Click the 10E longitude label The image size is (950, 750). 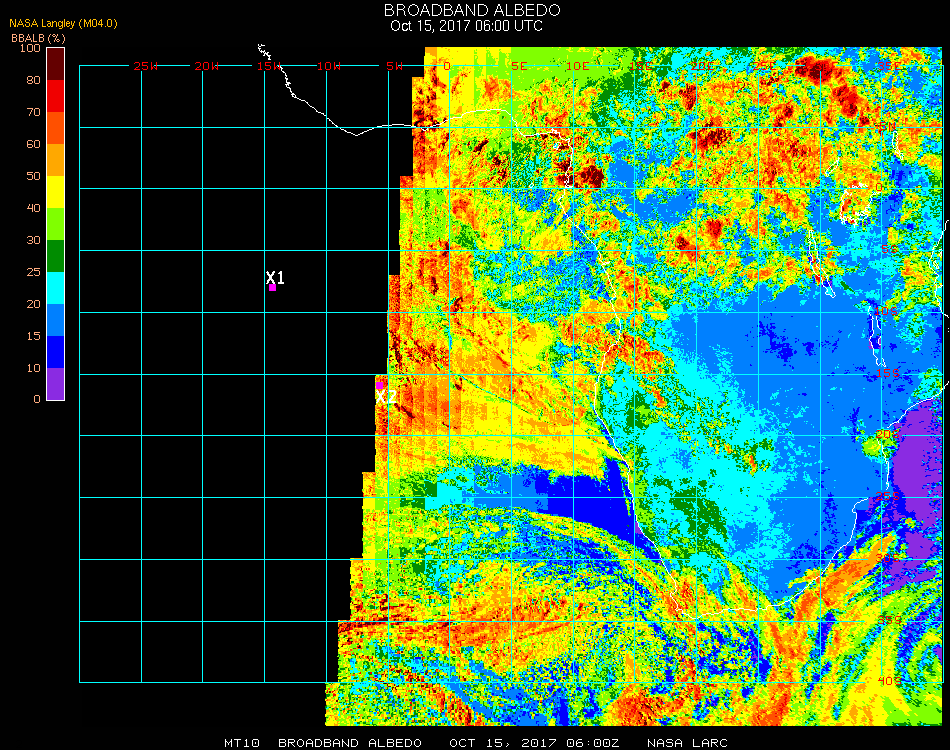[x=577, y=67]
